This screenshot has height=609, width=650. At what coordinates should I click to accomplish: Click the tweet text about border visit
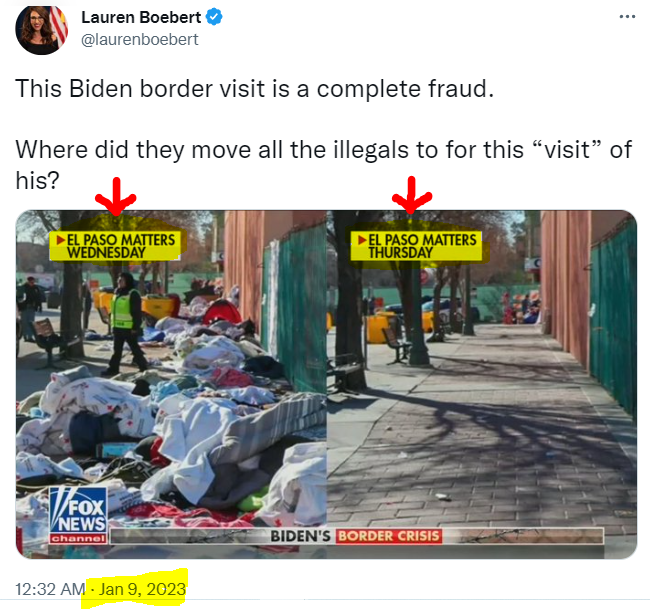point(255,88)
